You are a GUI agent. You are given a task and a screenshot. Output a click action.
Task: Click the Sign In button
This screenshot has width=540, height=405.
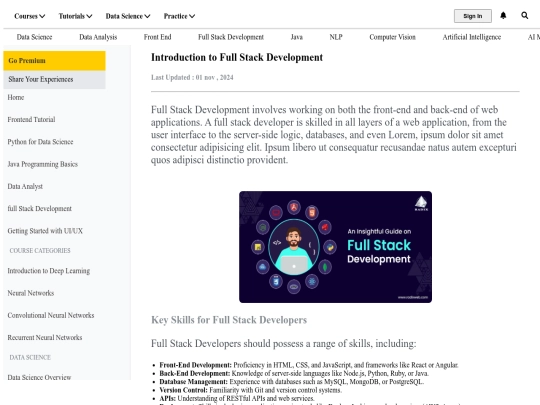(x=472, y=16)
